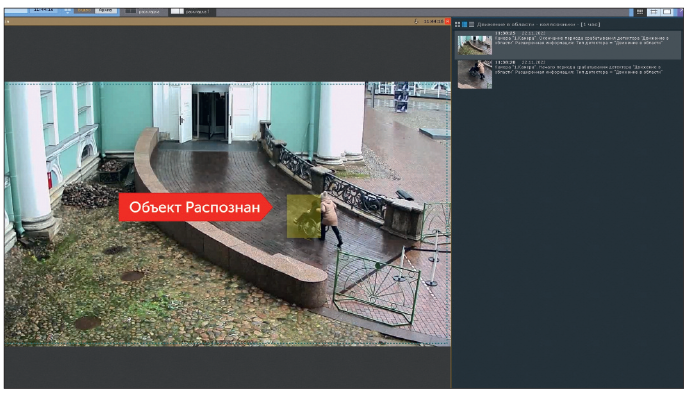
Task: Open the first event thumbnail of the entrance
Action: tap(475, 45)
